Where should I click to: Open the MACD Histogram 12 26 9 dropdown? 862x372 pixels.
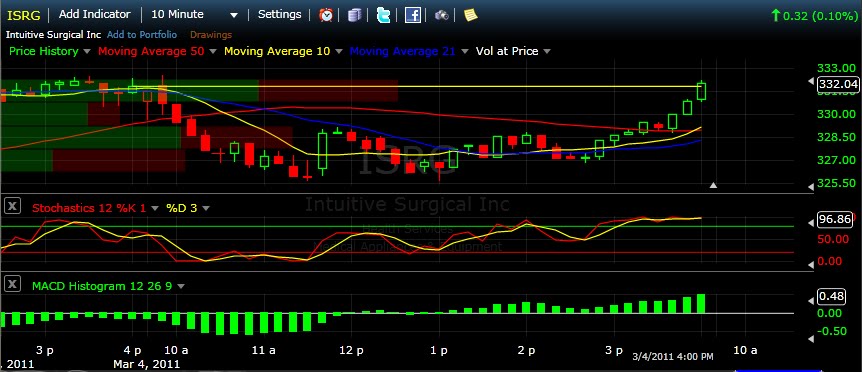pyautogui.click(x=181, y=286)
